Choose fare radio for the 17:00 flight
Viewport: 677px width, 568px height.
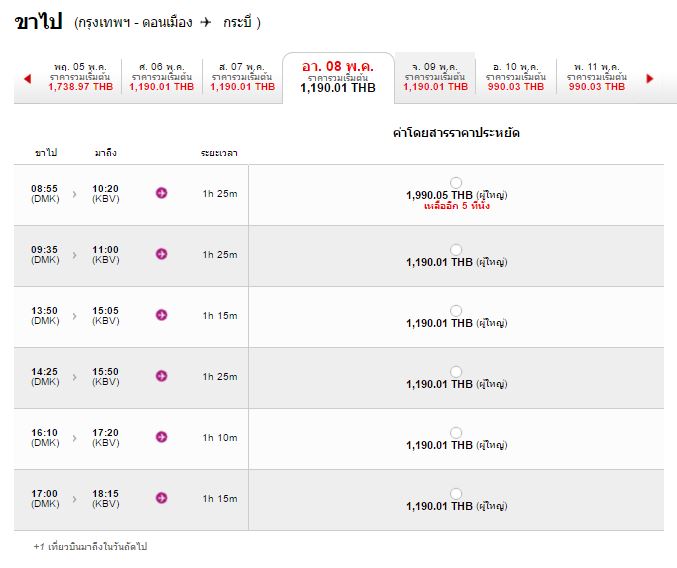[456, 493]
